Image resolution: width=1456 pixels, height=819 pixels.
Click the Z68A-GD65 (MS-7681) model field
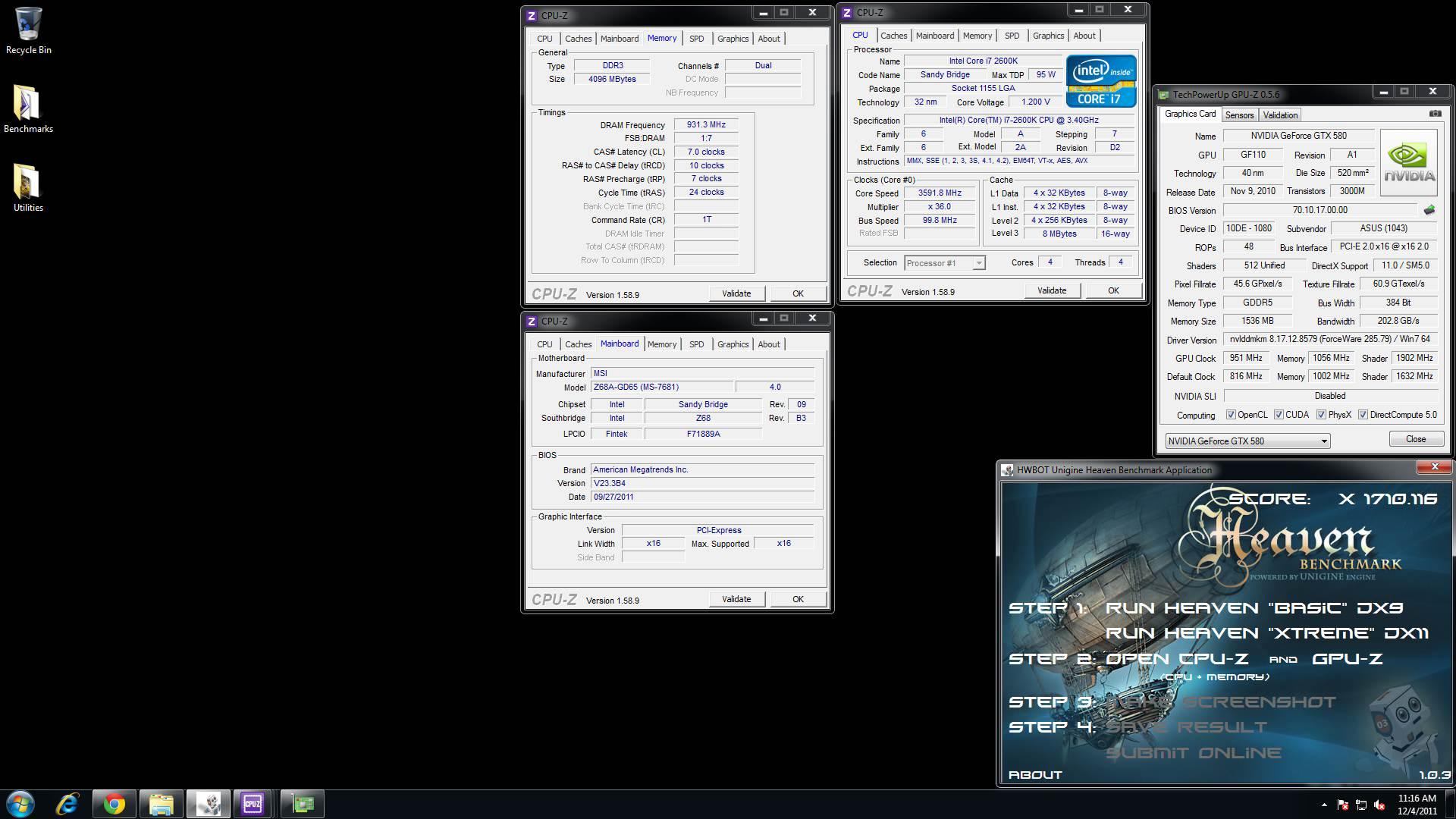tap(661, 387)
